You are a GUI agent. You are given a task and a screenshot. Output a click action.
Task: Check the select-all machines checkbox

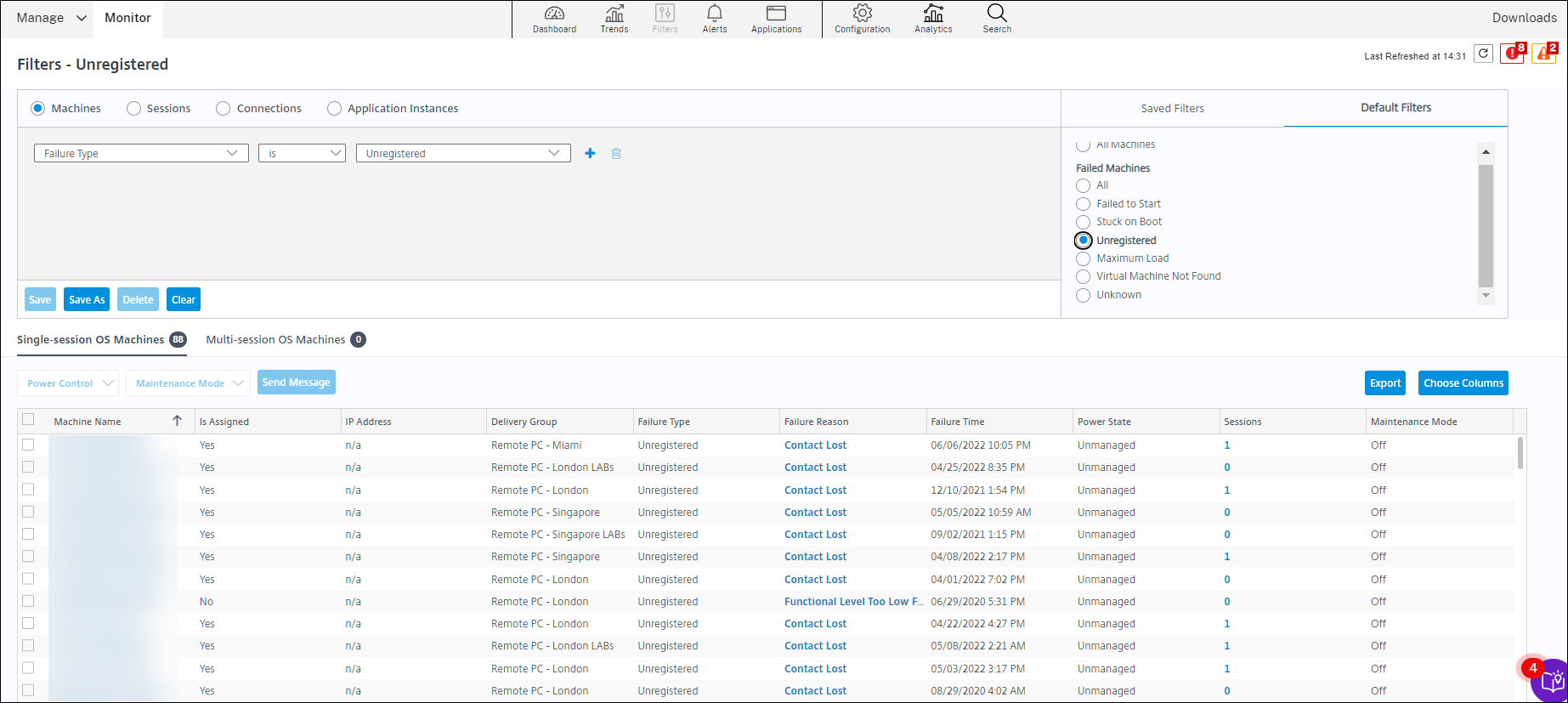click(x=28, y=419)
